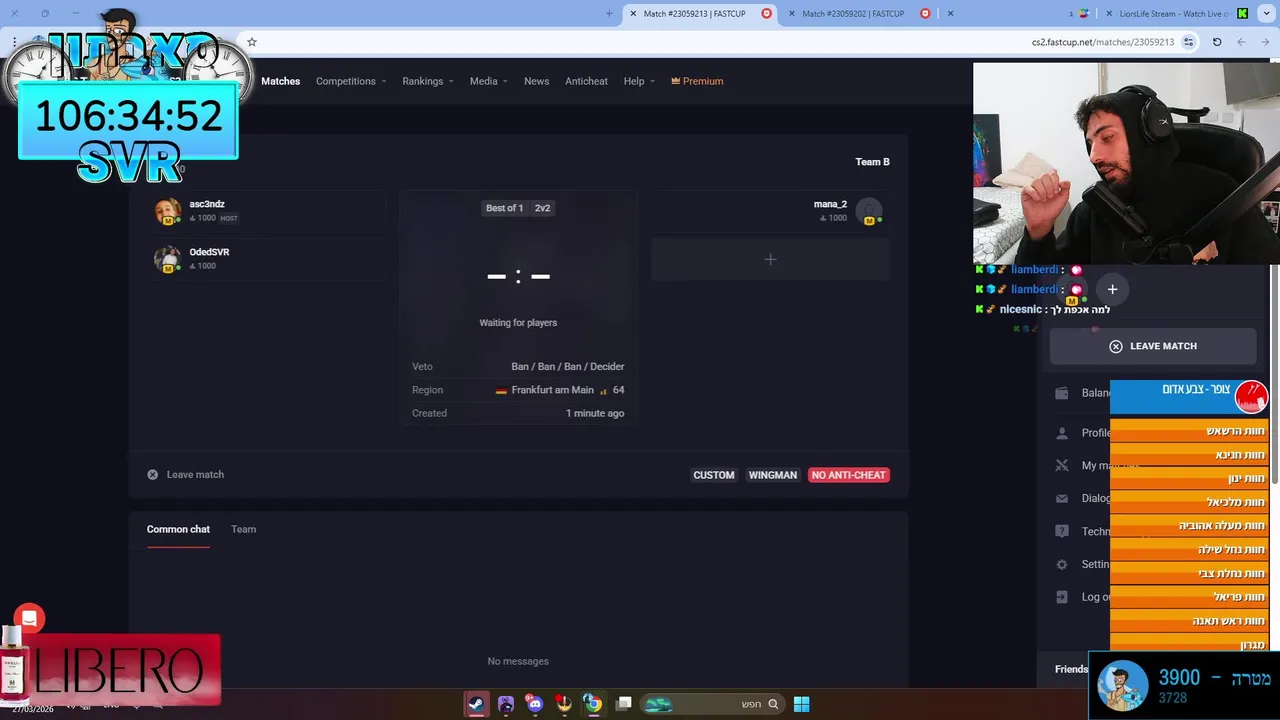The height and width of the screenshot is (720, 1280).
Task: Click the purple app icon beside Steam
Action: 506,704
